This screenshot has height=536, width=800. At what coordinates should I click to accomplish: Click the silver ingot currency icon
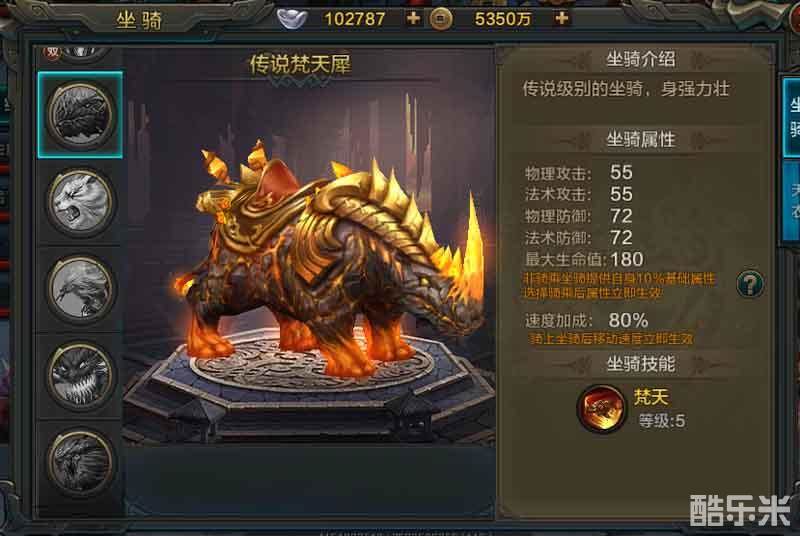coord(292,19)
